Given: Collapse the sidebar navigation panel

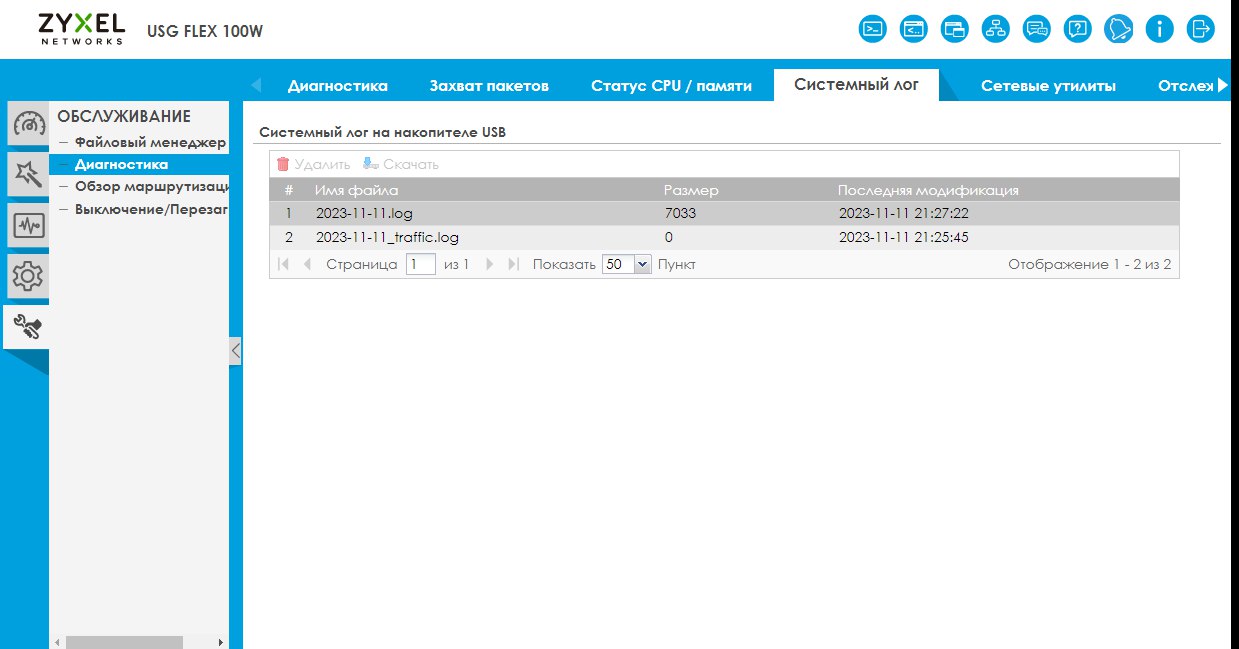Looking at the screenshot, I should click(235, 351).
